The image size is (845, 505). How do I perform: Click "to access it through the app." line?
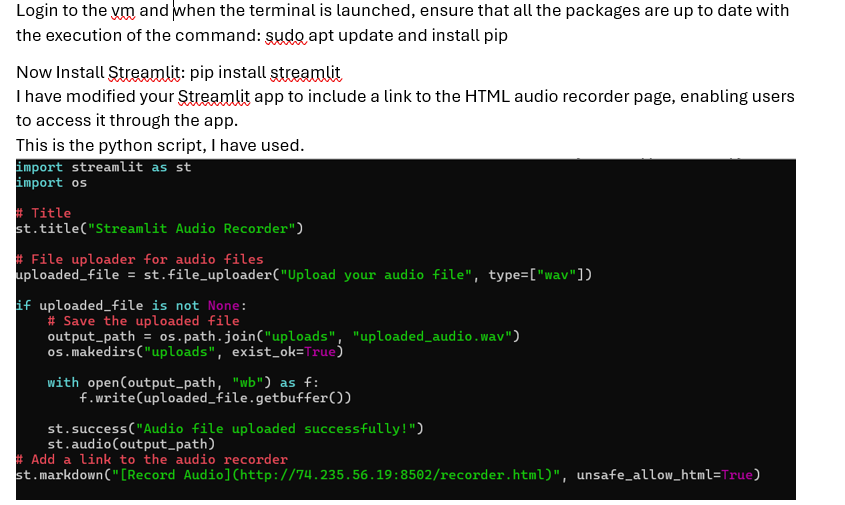[x=127, y=120]
